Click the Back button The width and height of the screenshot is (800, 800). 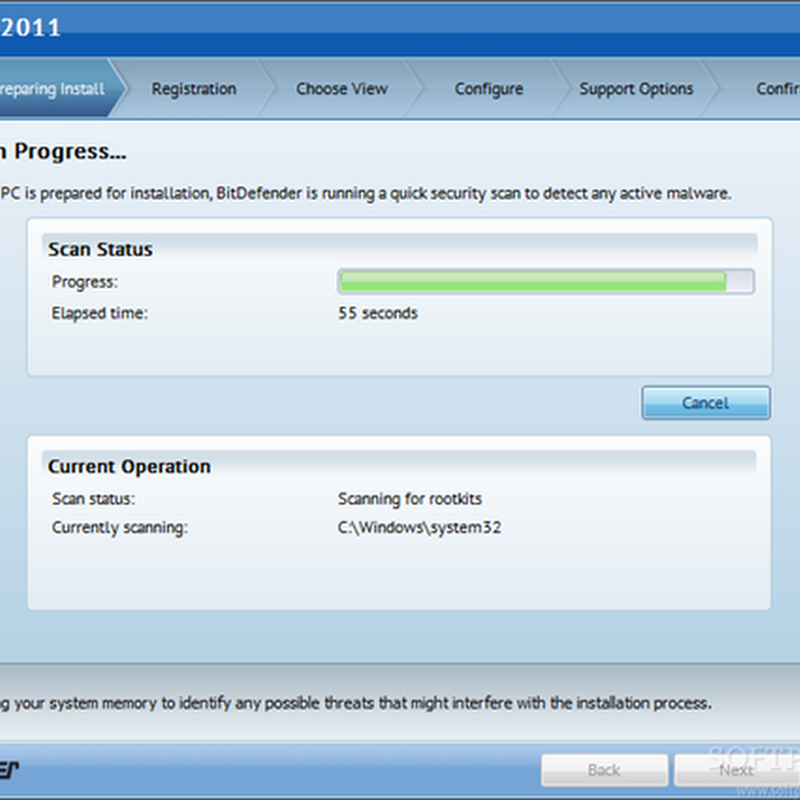pos(604,770)
